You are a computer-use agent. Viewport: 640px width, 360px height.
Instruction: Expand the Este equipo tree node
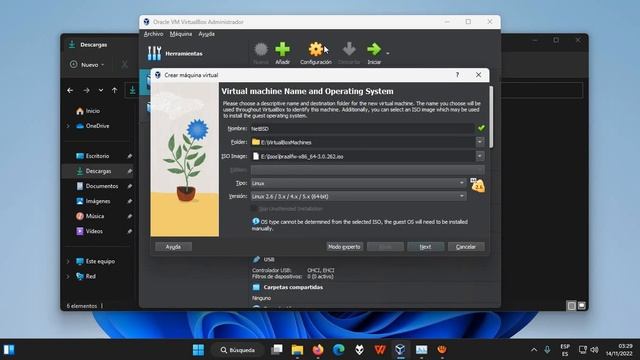68,261
